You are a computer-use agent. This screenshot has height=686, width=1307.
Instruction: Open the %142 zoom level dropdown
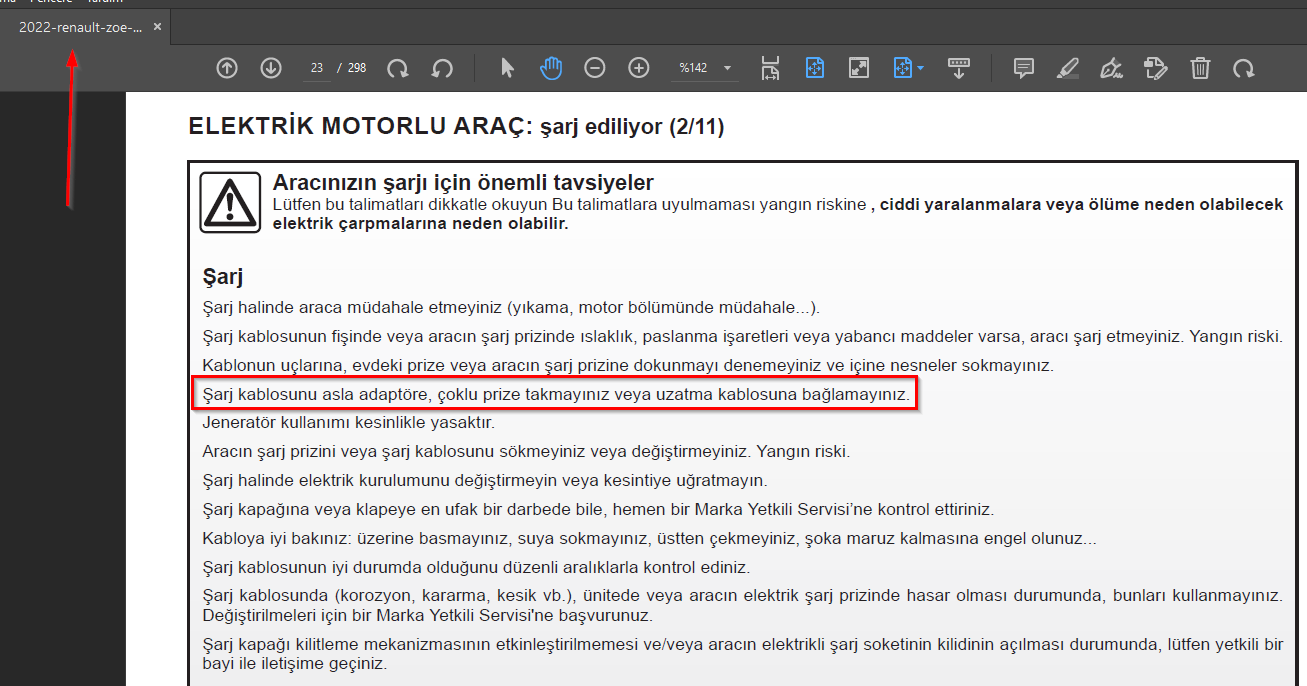click(727, 68)
